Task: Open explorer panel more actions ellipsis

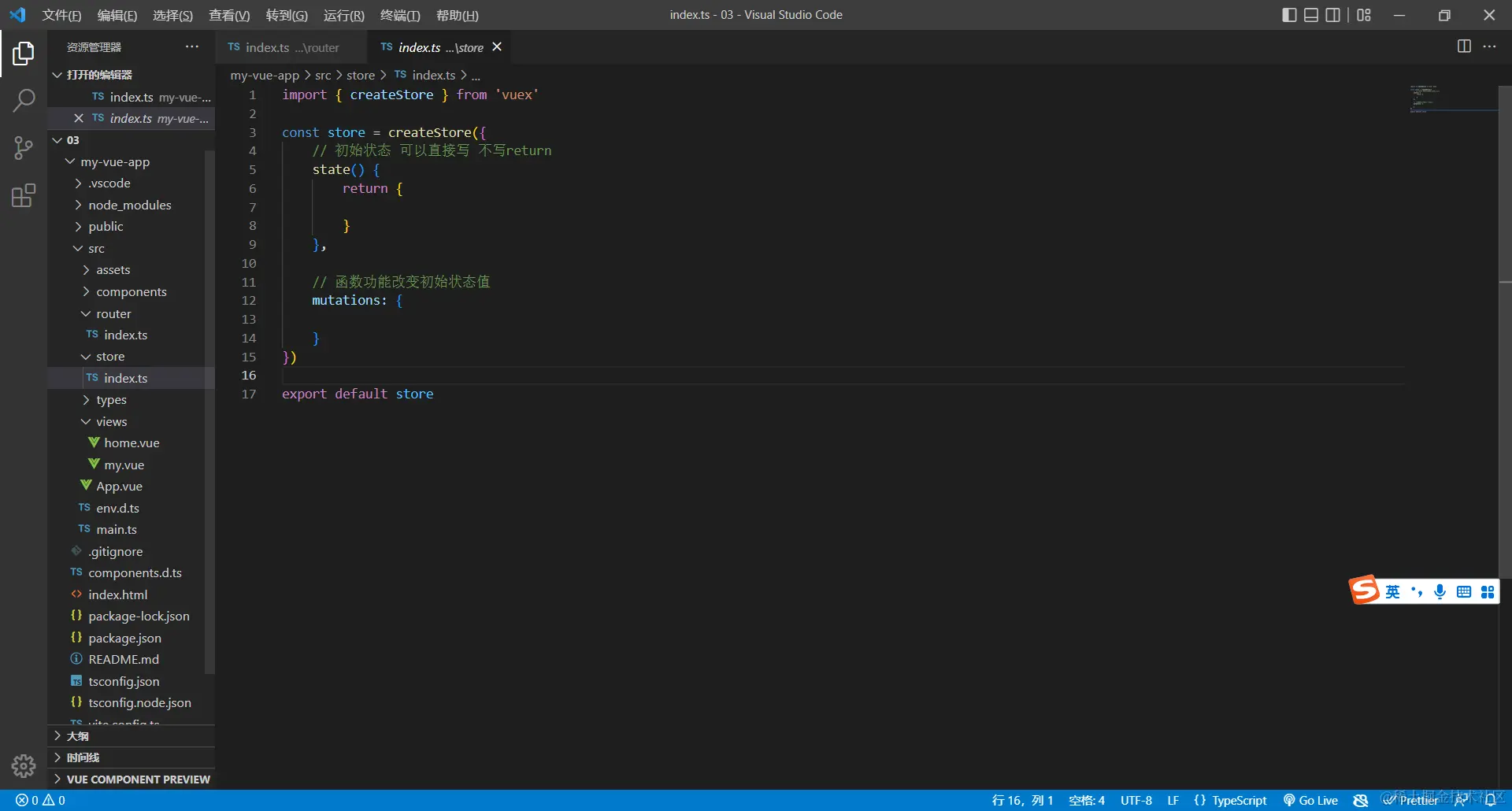Action: pyautogui.click(x=192, y=46)
